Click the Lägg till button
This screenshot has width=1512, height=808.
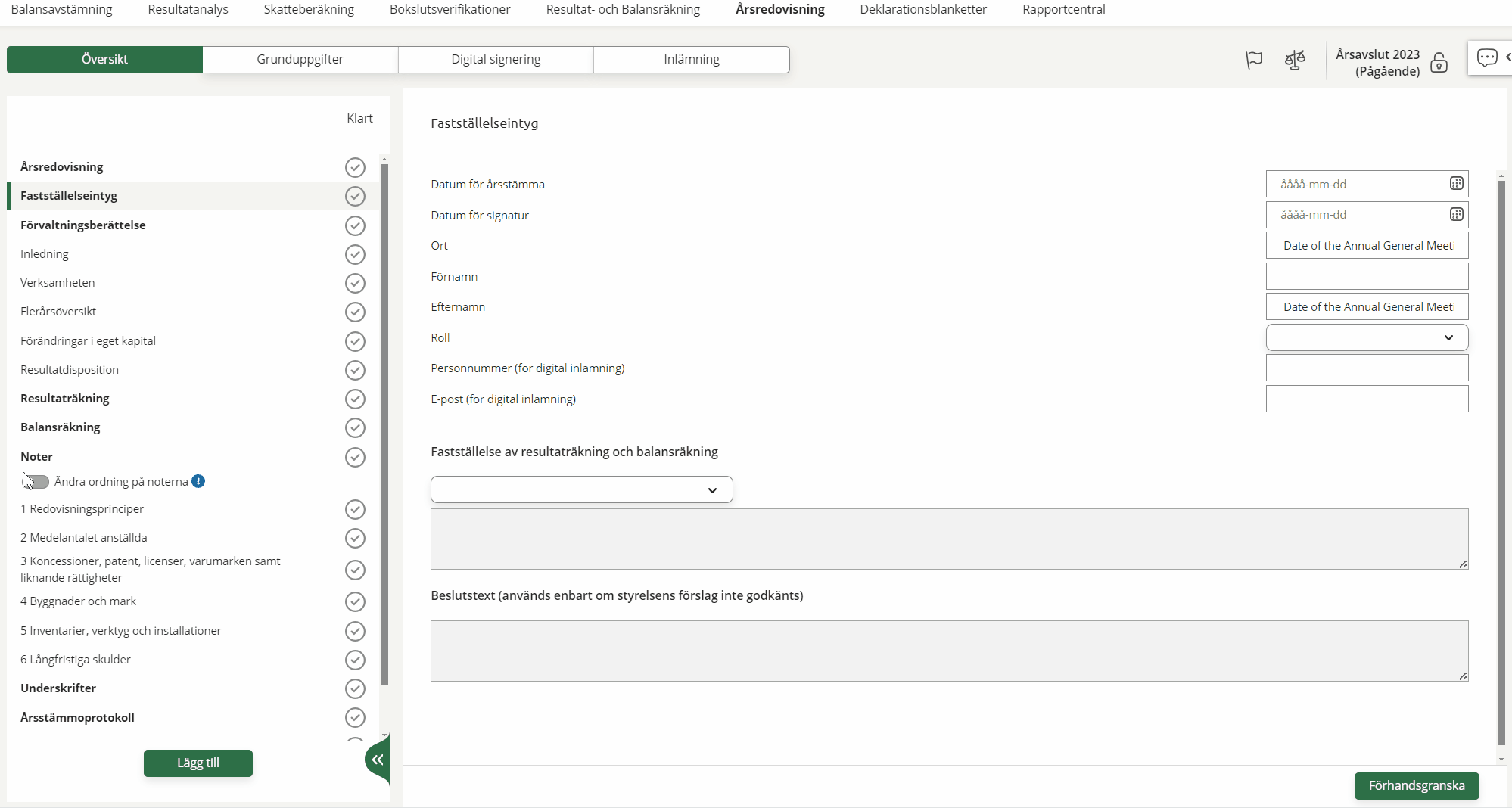coord(198,763)
